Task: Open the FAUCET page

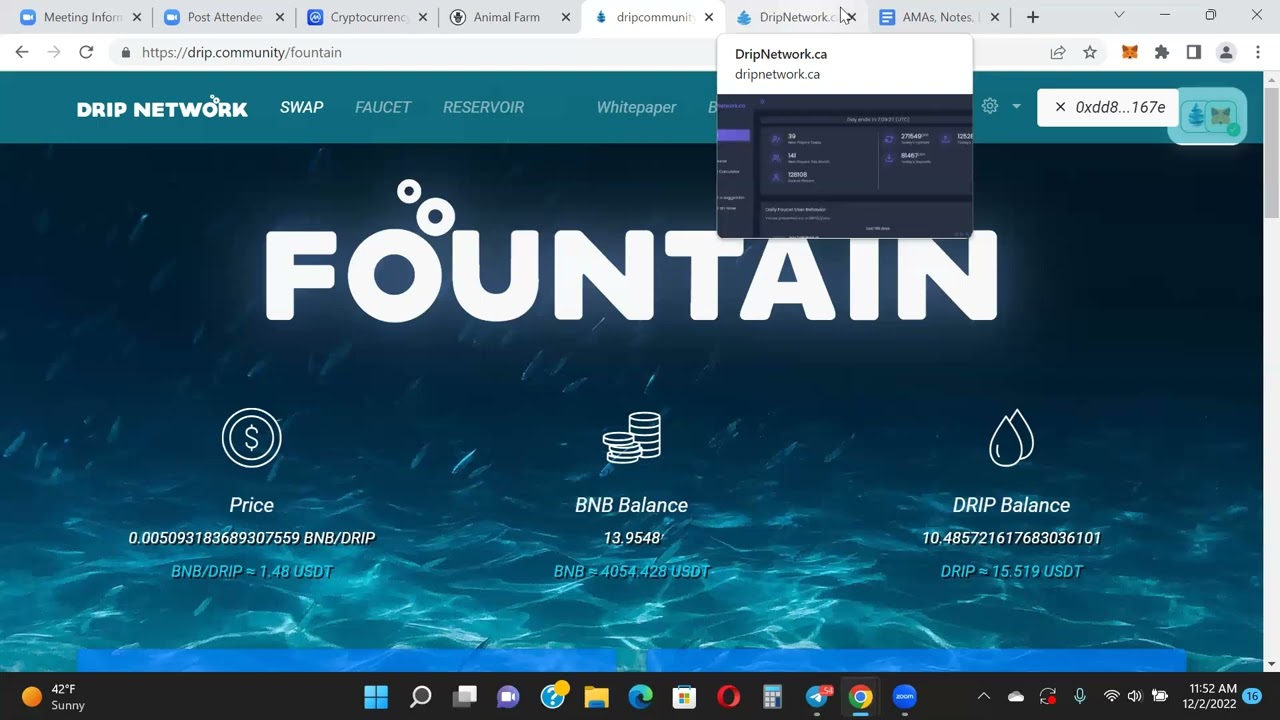Action: (x=383, y=107)
